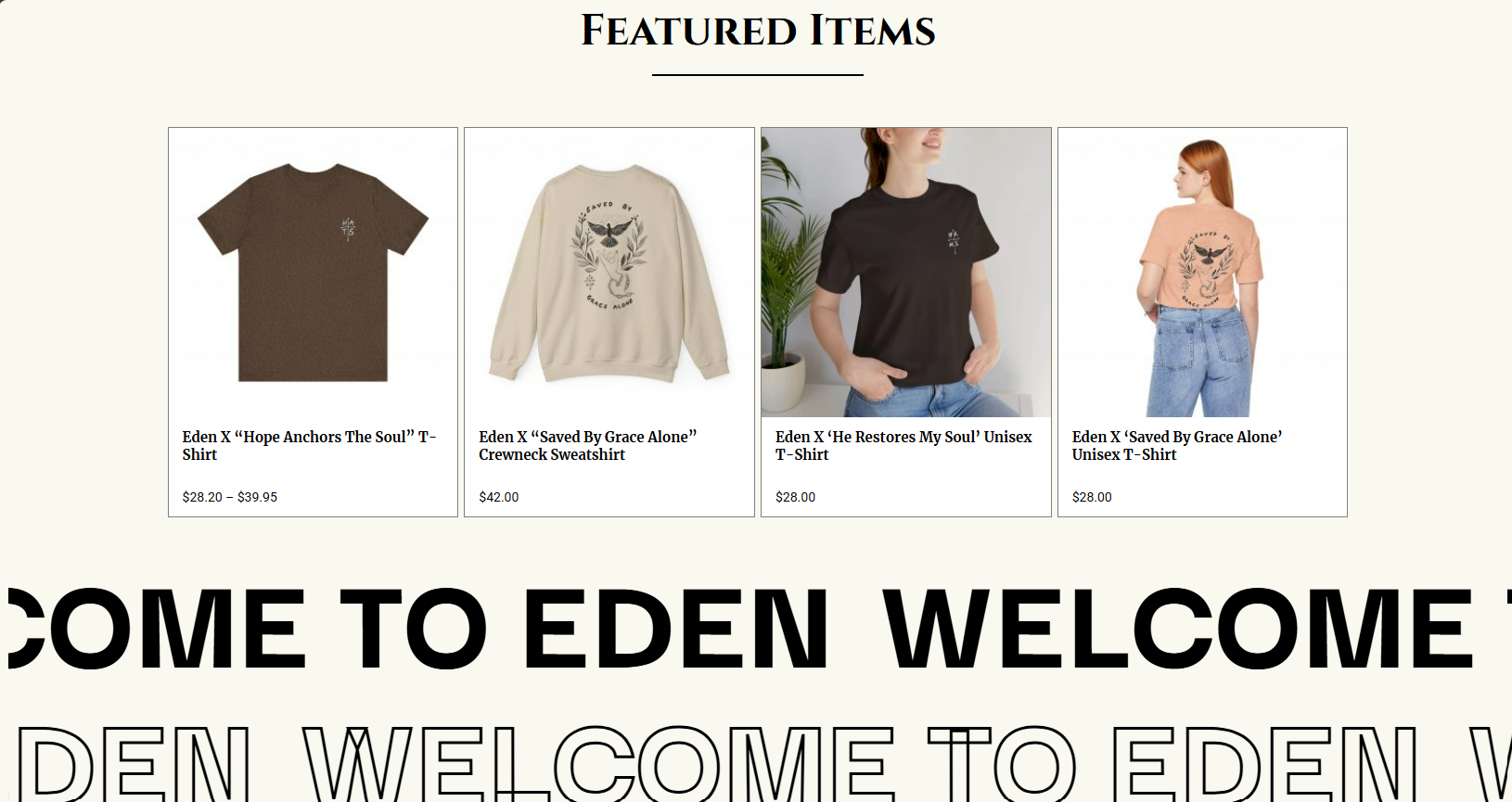Open Eden X 'Saved By Grace Alone' Unisex T-Shirt title
Image resolution: width=1512 pixels, height=802 pixels.
[1177, 445]
